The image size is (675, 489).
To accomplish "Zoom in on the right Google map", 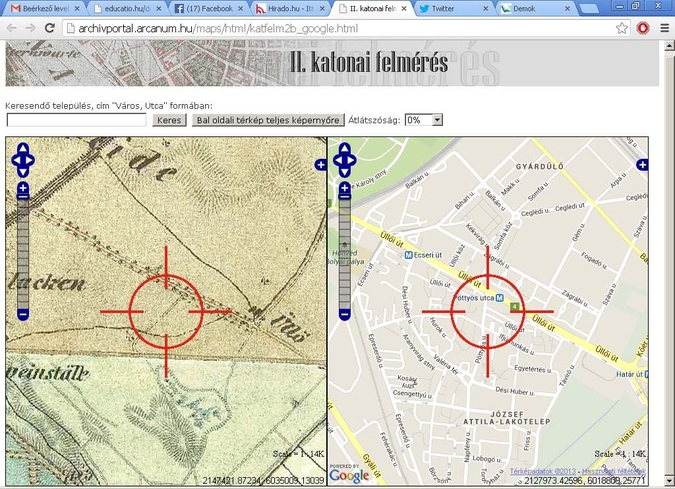I will coord(344,188).
